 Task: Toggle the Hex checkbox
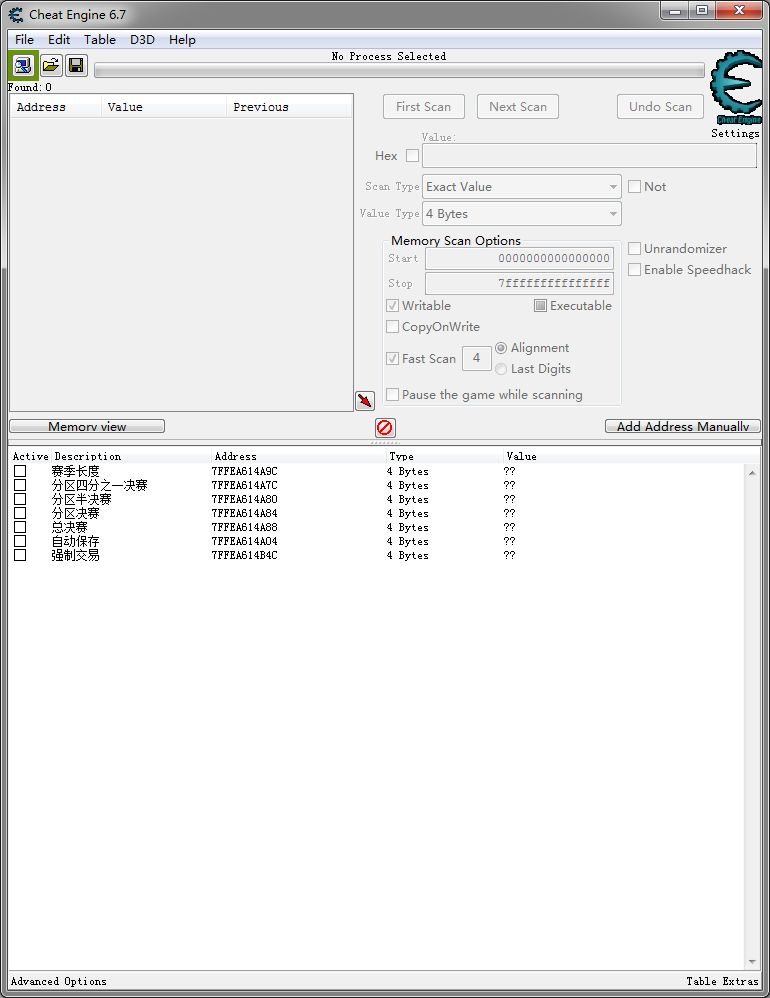pyautogui.click(x=412, y=155)
